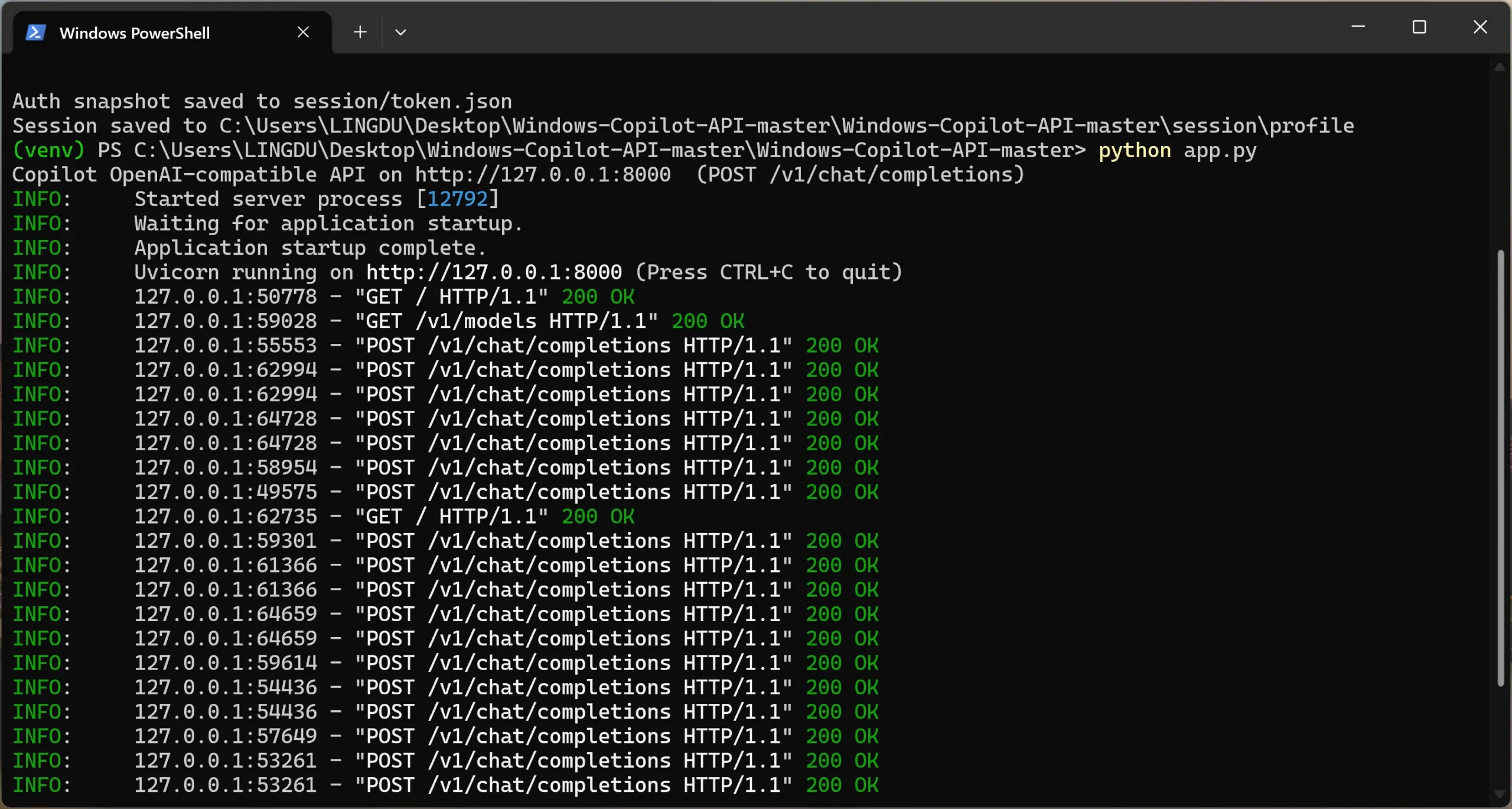Click 'Auth snapshot saved to session/token.json' line
This screenshot has height=809, width=1512.
(262, 102)
